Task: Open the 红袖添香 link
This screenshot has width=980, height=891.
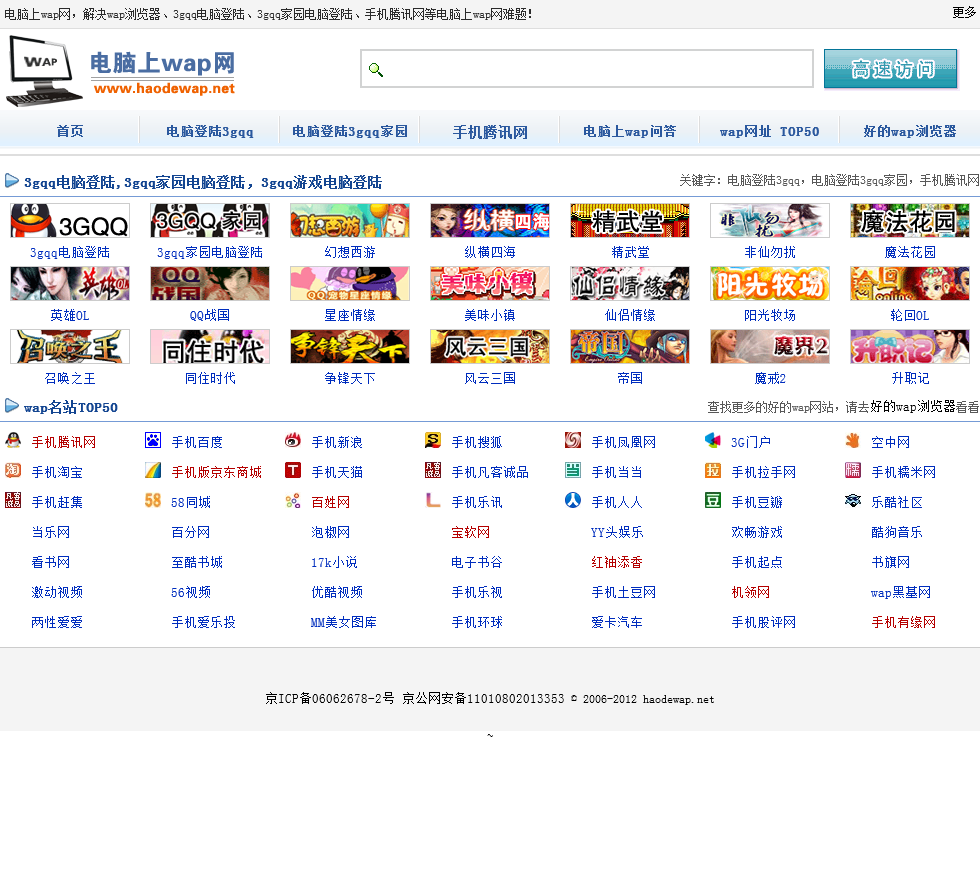Action: point(617,562)
